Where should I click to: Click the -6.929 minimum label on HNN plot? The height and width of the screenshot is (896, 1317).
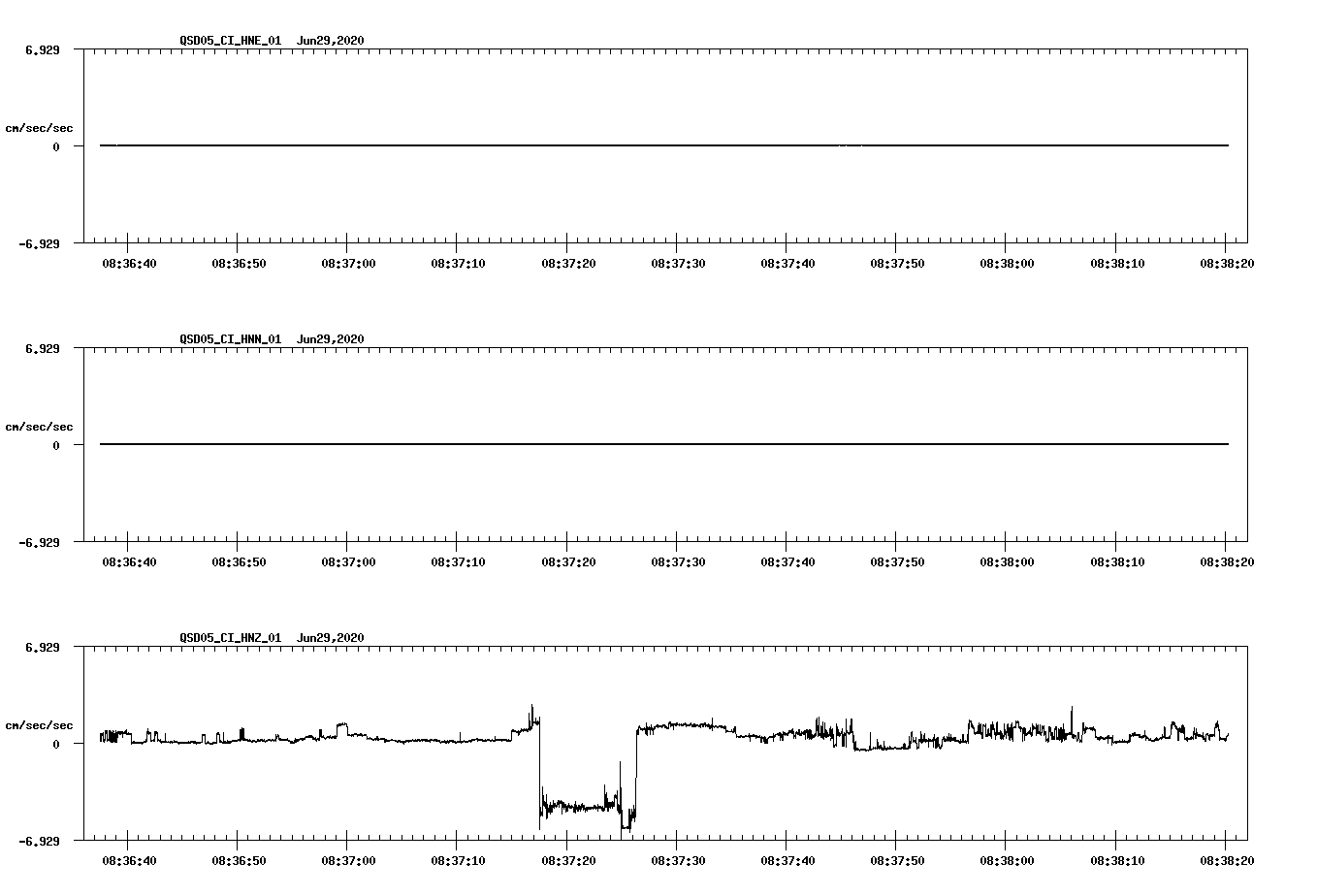pos(39,542)
